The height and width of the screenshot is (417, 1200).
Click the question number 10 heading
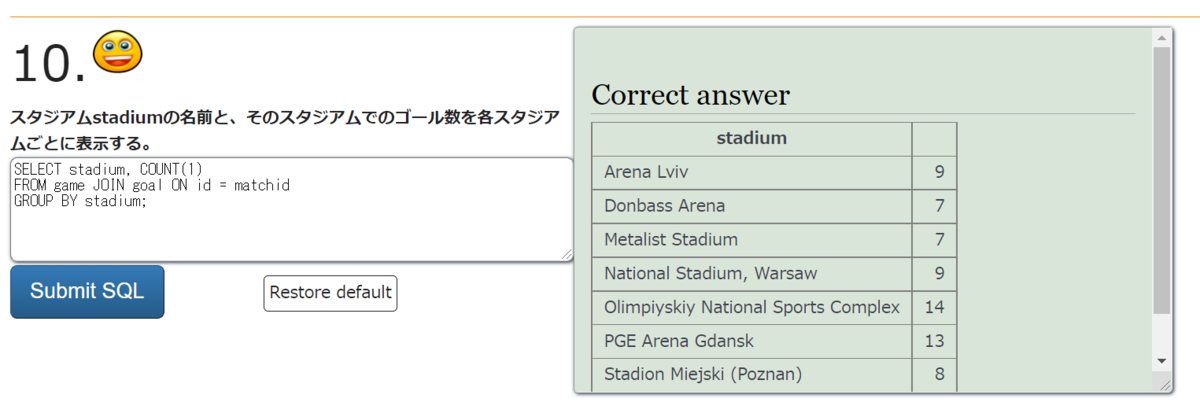pos(50,65)
